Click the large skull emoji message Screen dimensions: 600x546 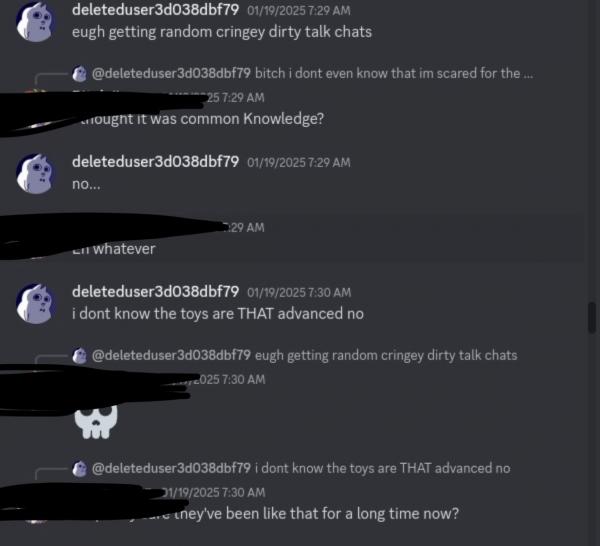pyautogui.click(x=96, y=422)
